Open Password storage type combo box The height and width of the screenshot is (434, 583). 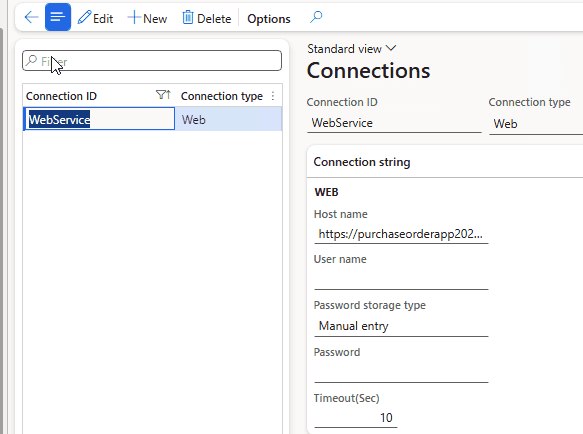coord(401,326)
